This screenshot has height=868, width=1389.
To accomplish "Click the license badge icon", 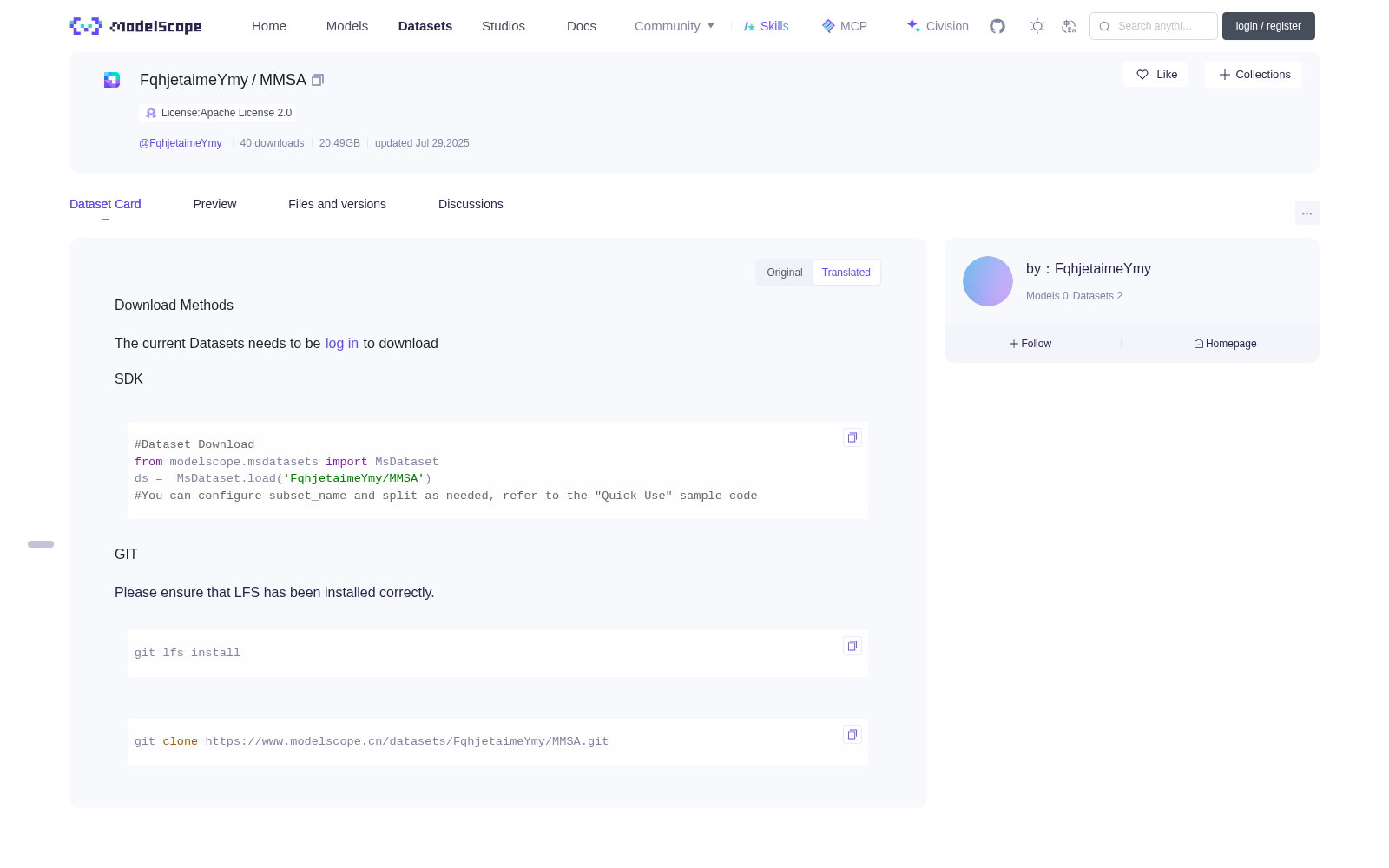I will coord(151,113).
